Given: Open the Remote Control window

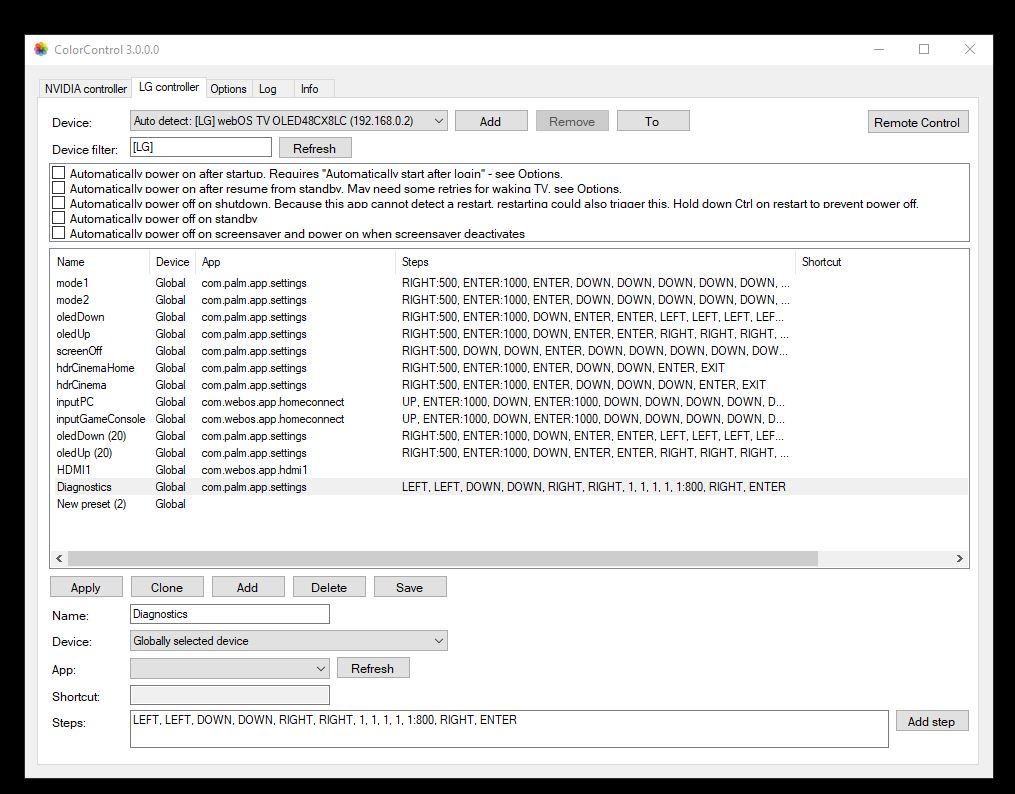Looking at the screenshot, I should [x=917, y=122].
